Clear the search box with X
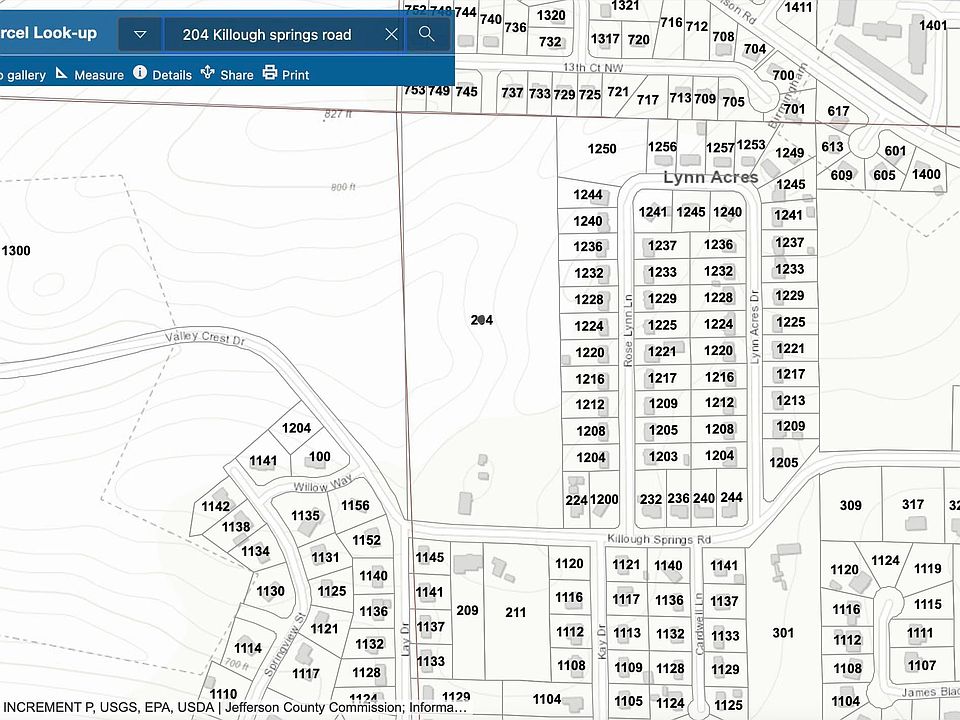Image resolution: width=960 pixels, height=720 pixels. pyautogui.click(x=391, y=34)
